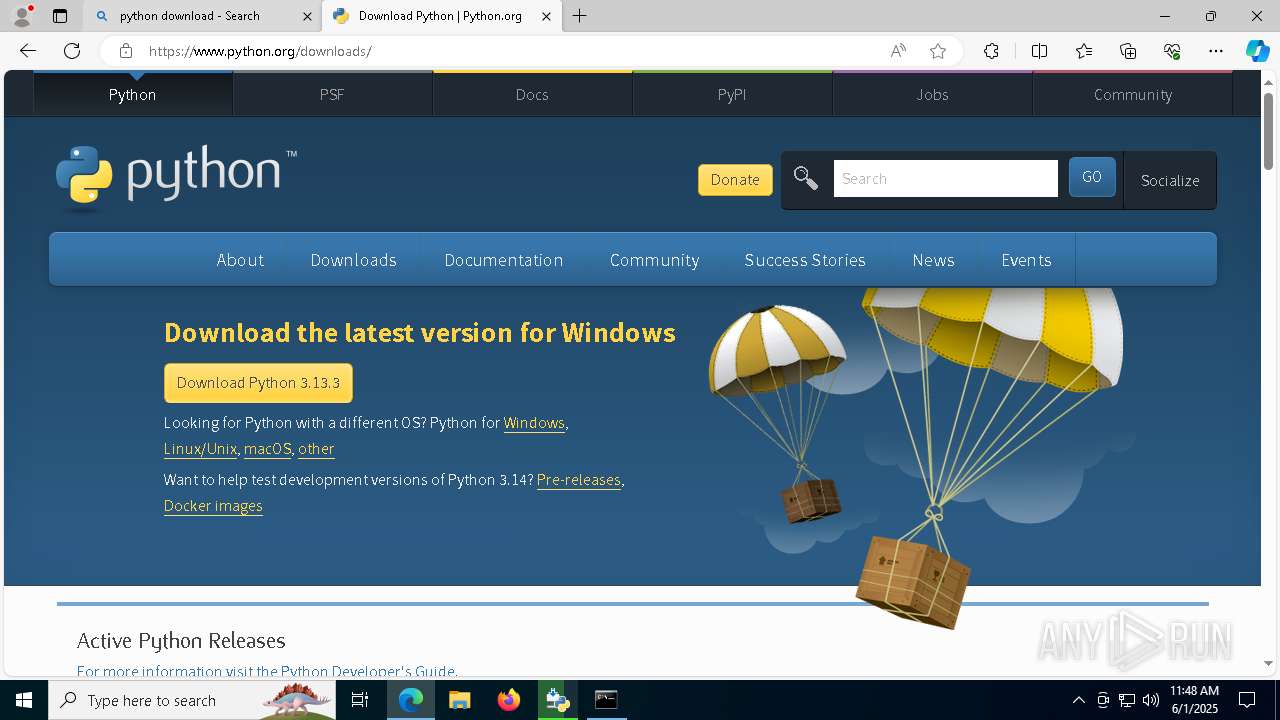Close the Download Python tab

[546, 16]
